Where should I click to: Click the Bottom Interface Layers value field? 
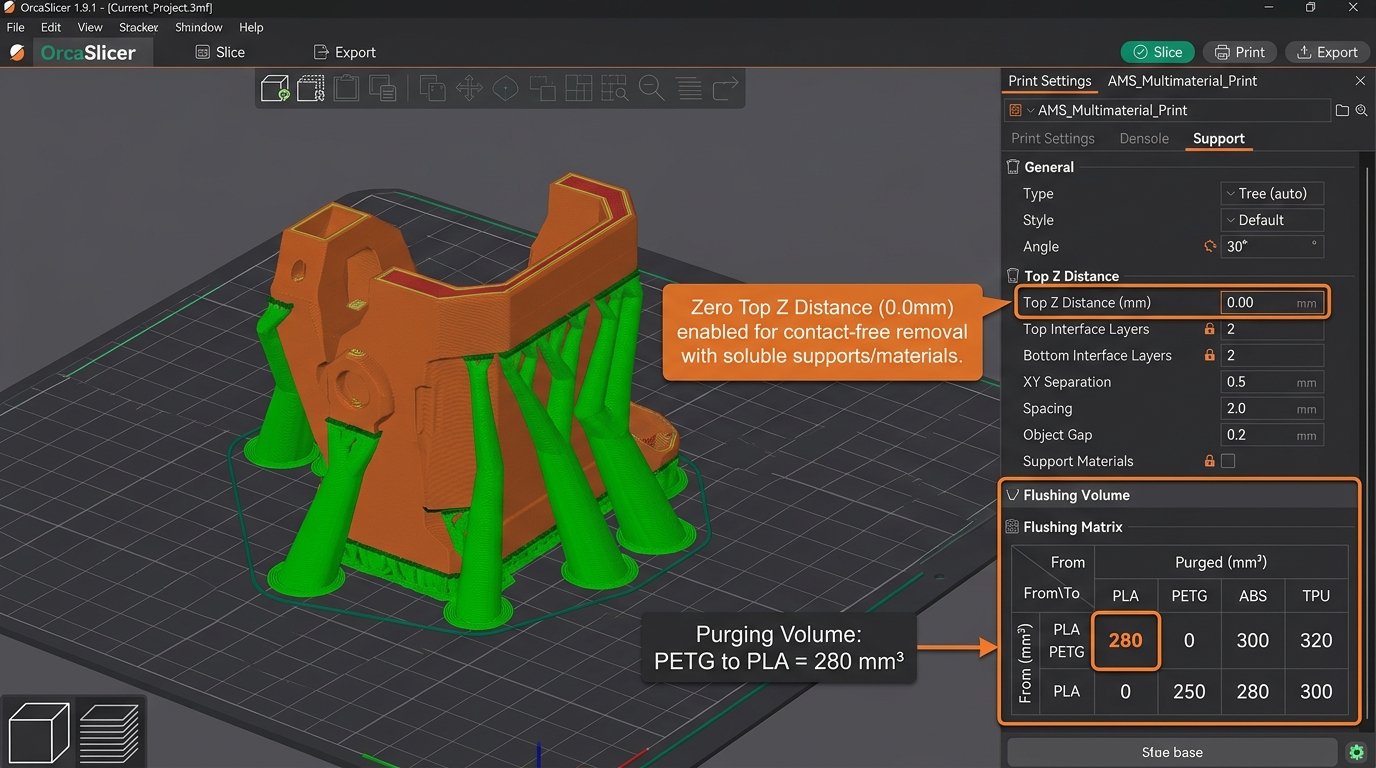[1272, 355]
